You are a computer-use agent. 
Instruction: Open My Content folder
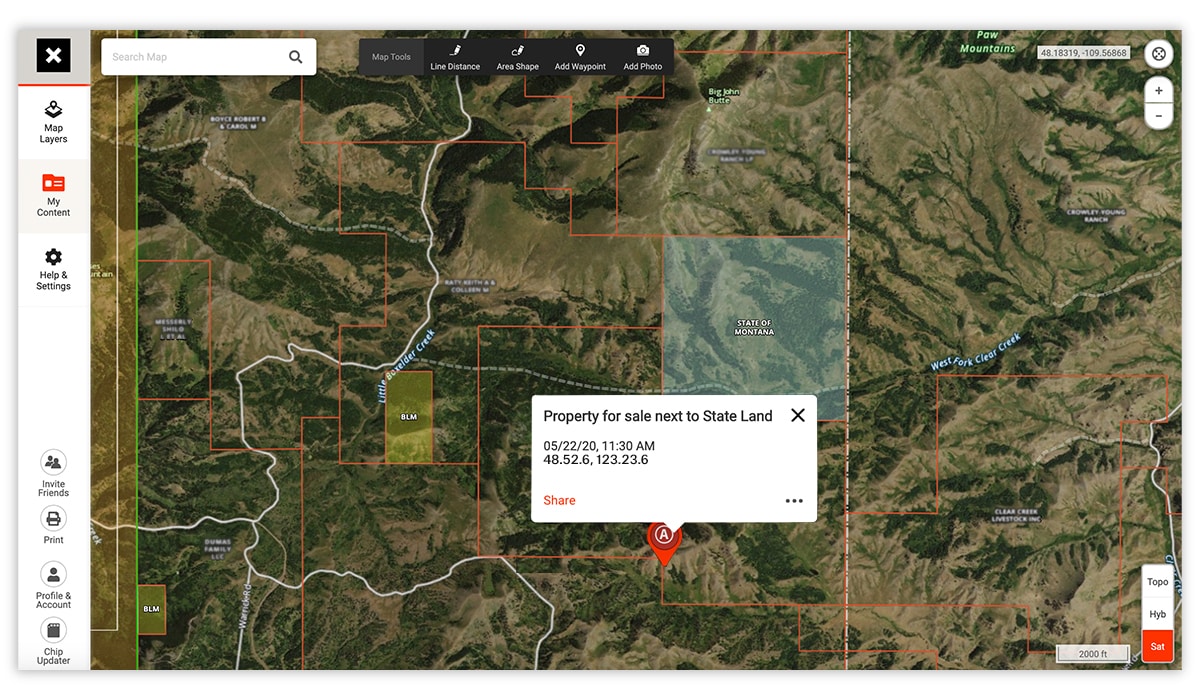click(x=54, y=193)
